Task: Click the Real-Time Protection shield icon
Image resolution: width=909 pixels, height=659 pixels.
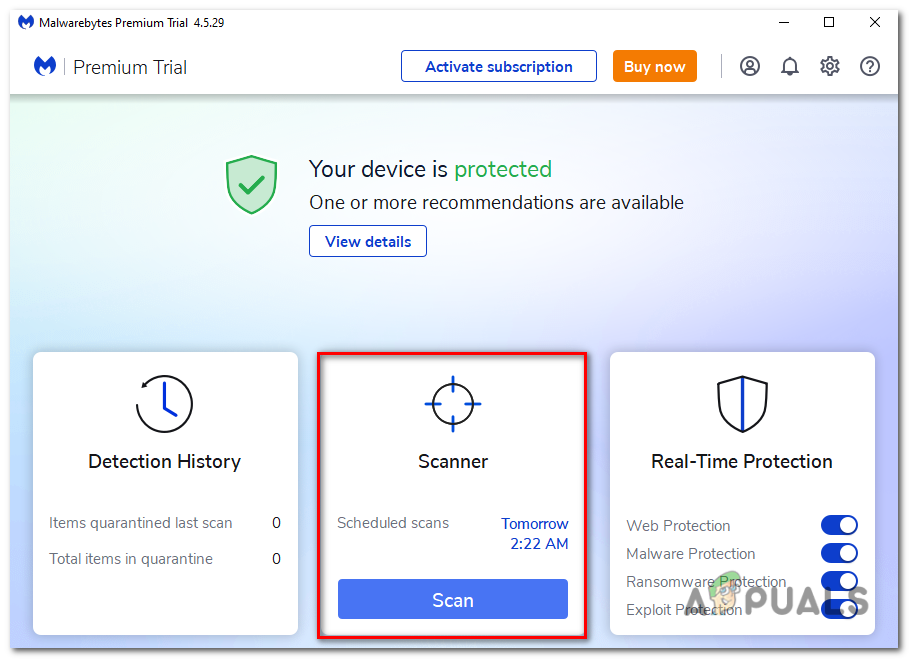Action: tap(741, 404)
